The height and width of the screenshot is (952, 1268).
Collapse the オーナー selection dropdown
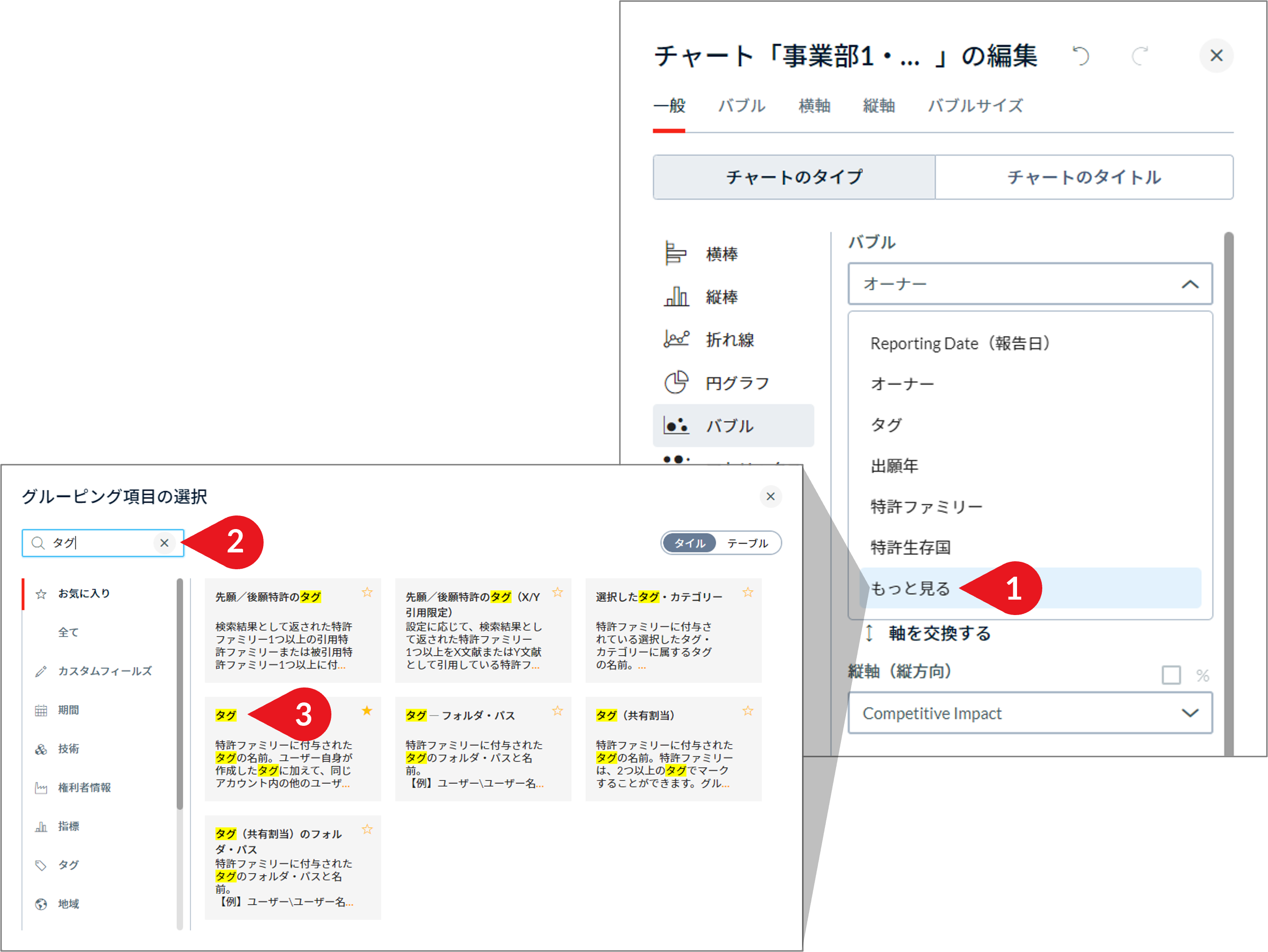1190,284
